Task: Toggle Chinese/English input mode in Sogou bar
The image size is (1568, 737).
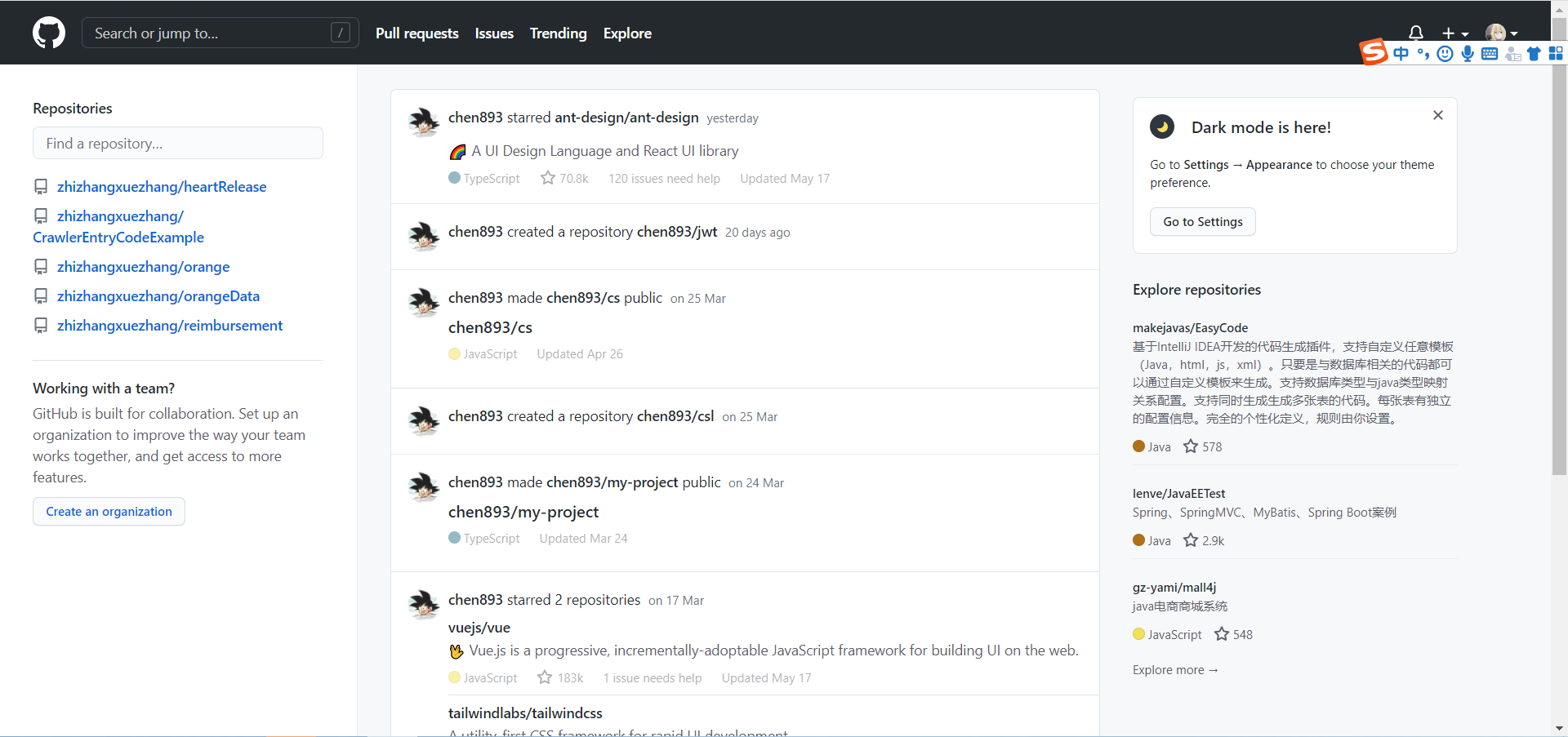Action: (1401, 54)
